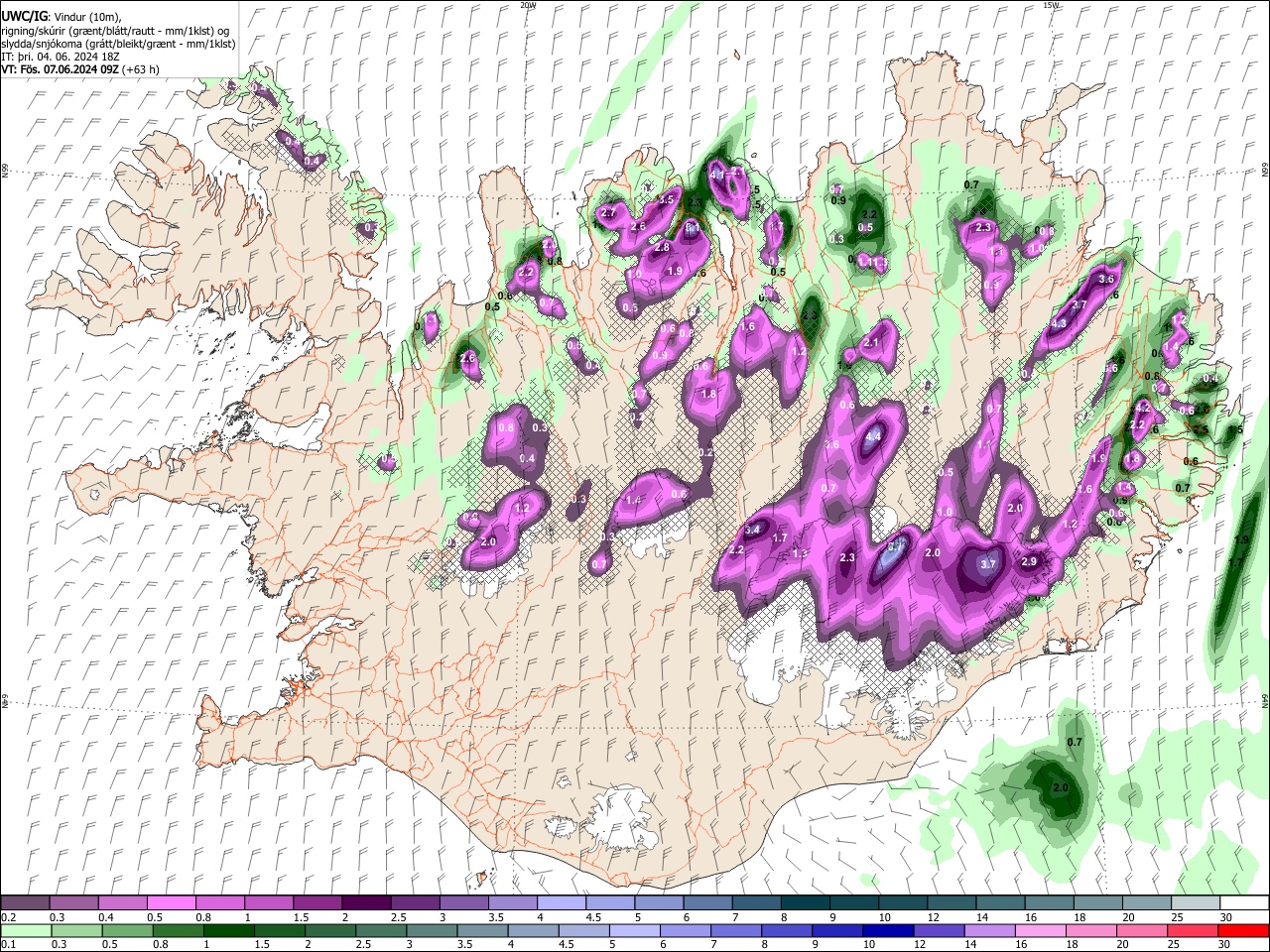Click the 2.9 snowfall value on the map
The image size is (1270, 952).
(1029, 562)
